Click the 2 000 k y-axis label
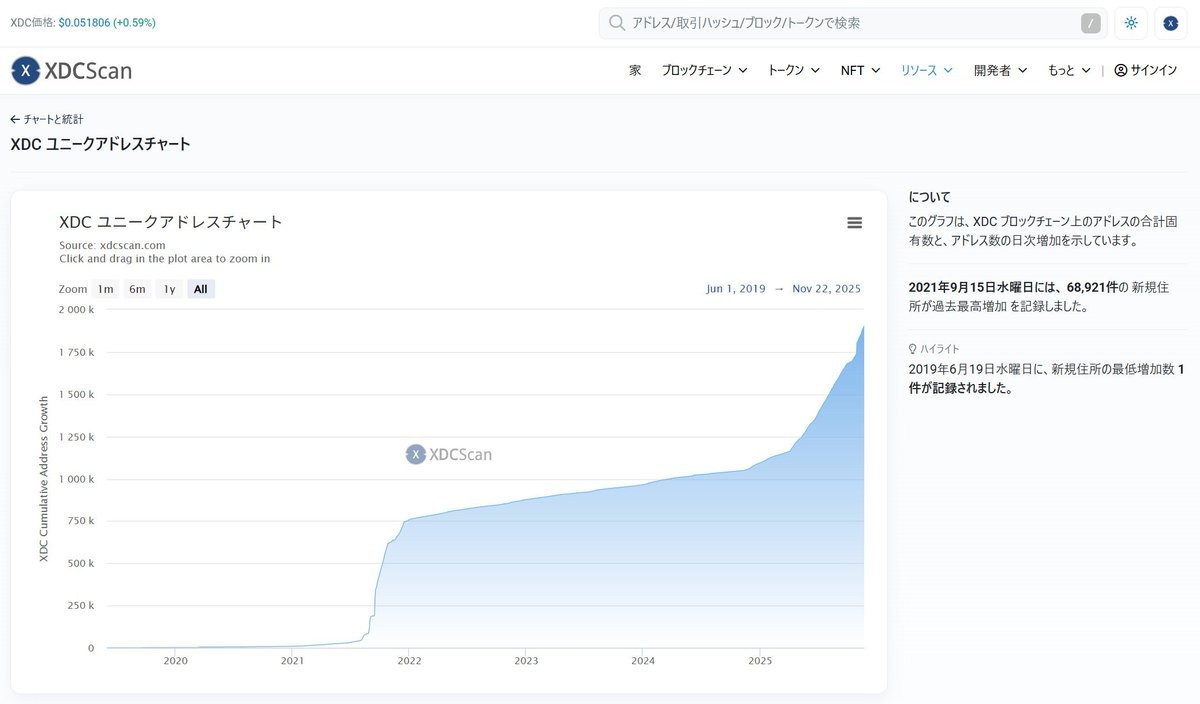1200x704 pixels. pos(76,310)
